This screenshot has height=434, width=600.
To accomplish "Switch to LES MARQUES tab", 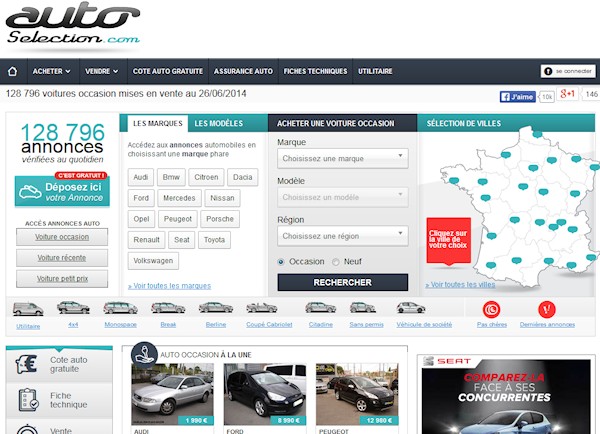I will coord(157,123).
